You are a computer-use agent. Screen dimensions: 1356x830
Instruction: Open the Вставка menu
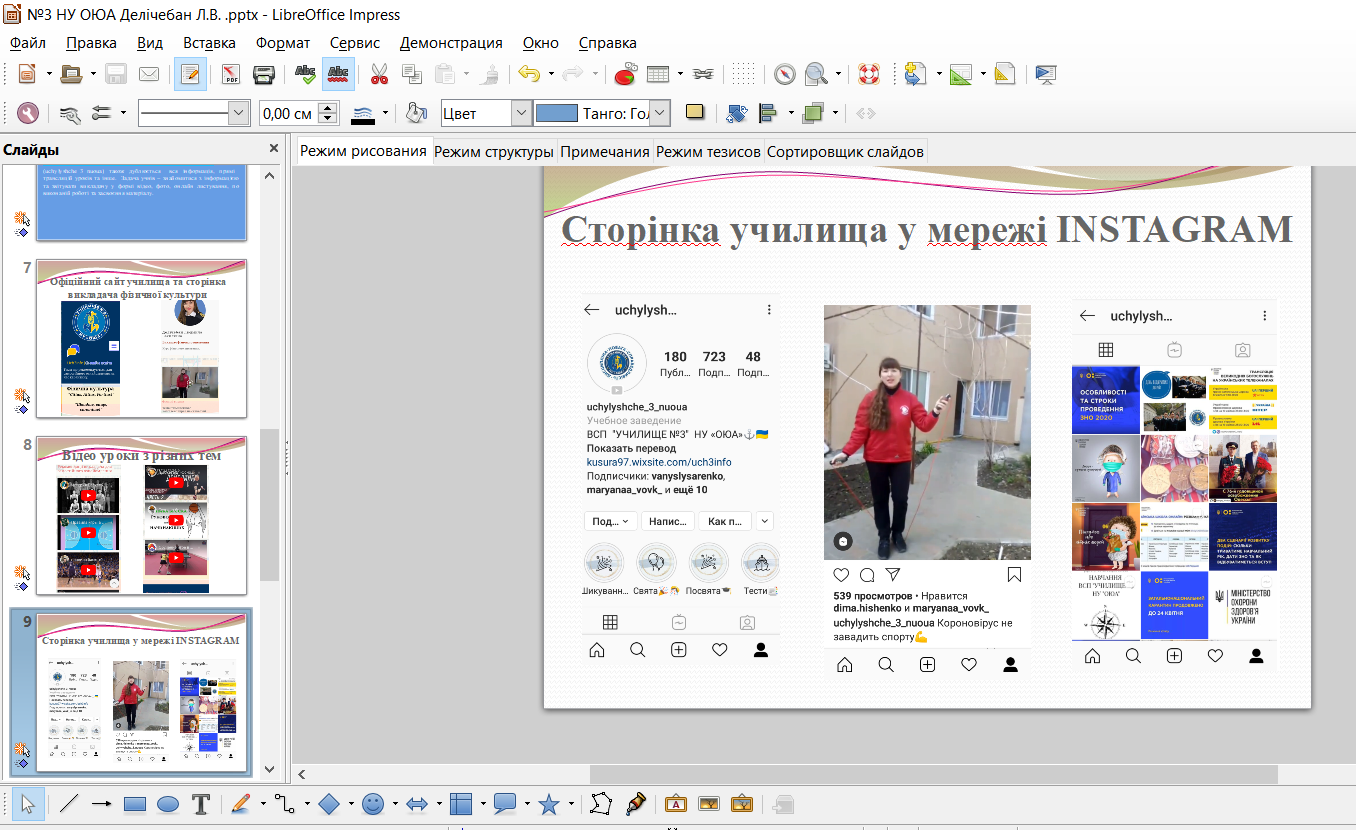coord(209,43)
